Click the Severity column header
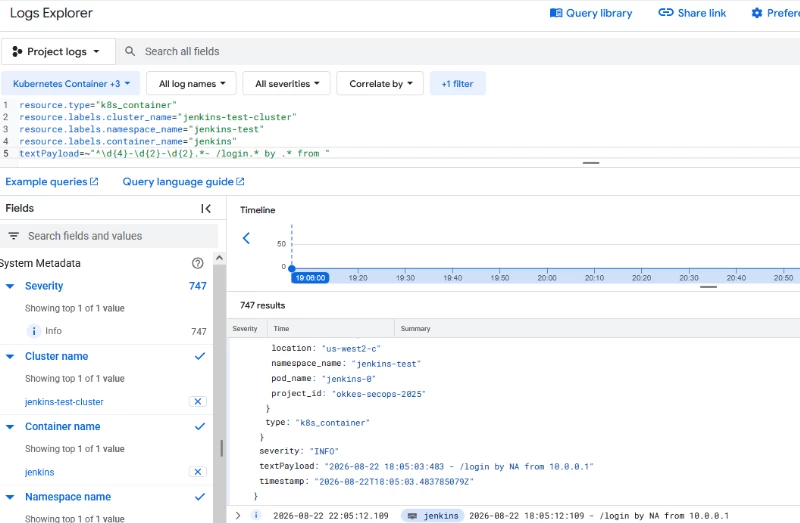 245,329
